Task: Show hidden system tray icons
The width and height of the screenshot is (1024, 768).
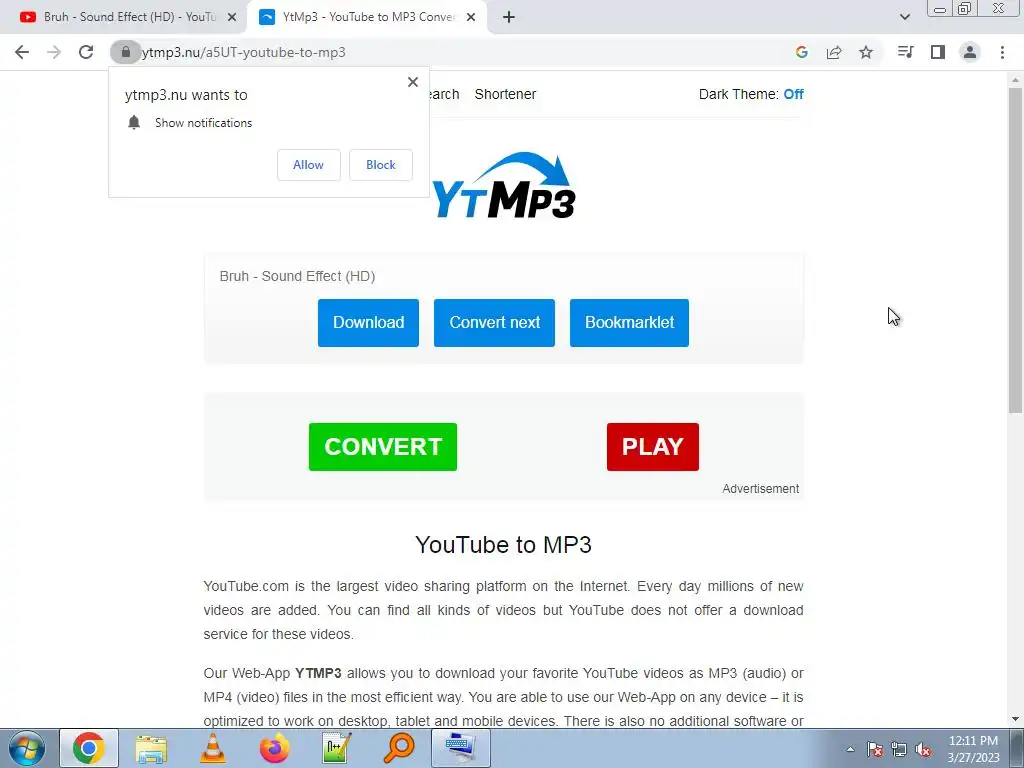Action: [x=850, y=749]
